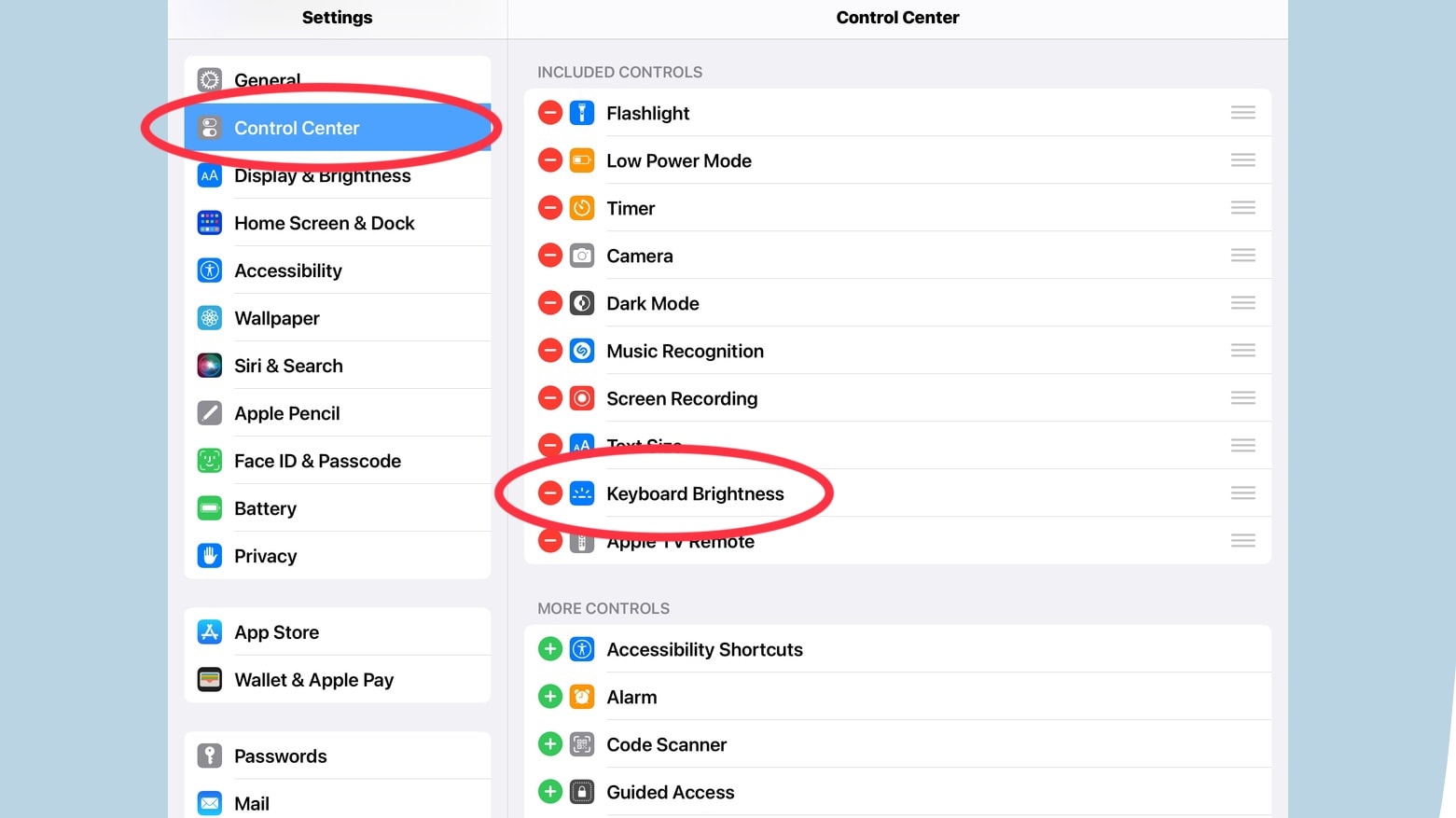Open Display & Brightness settings
Viewport: 1456px width, 818px height.
(x=323, y=177)
